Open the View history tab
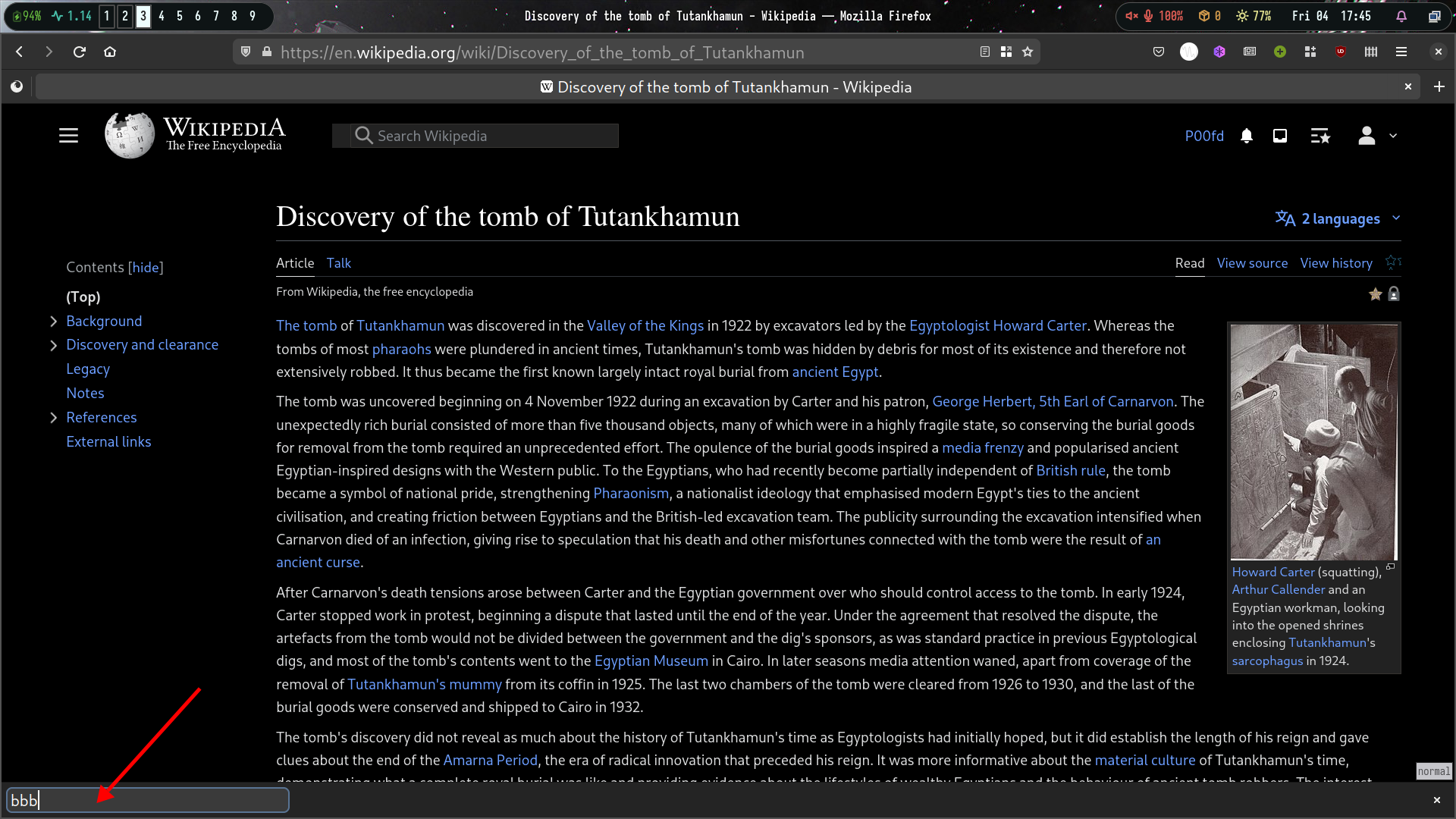Screen dimensions: 1456x819 [1336, 262]
